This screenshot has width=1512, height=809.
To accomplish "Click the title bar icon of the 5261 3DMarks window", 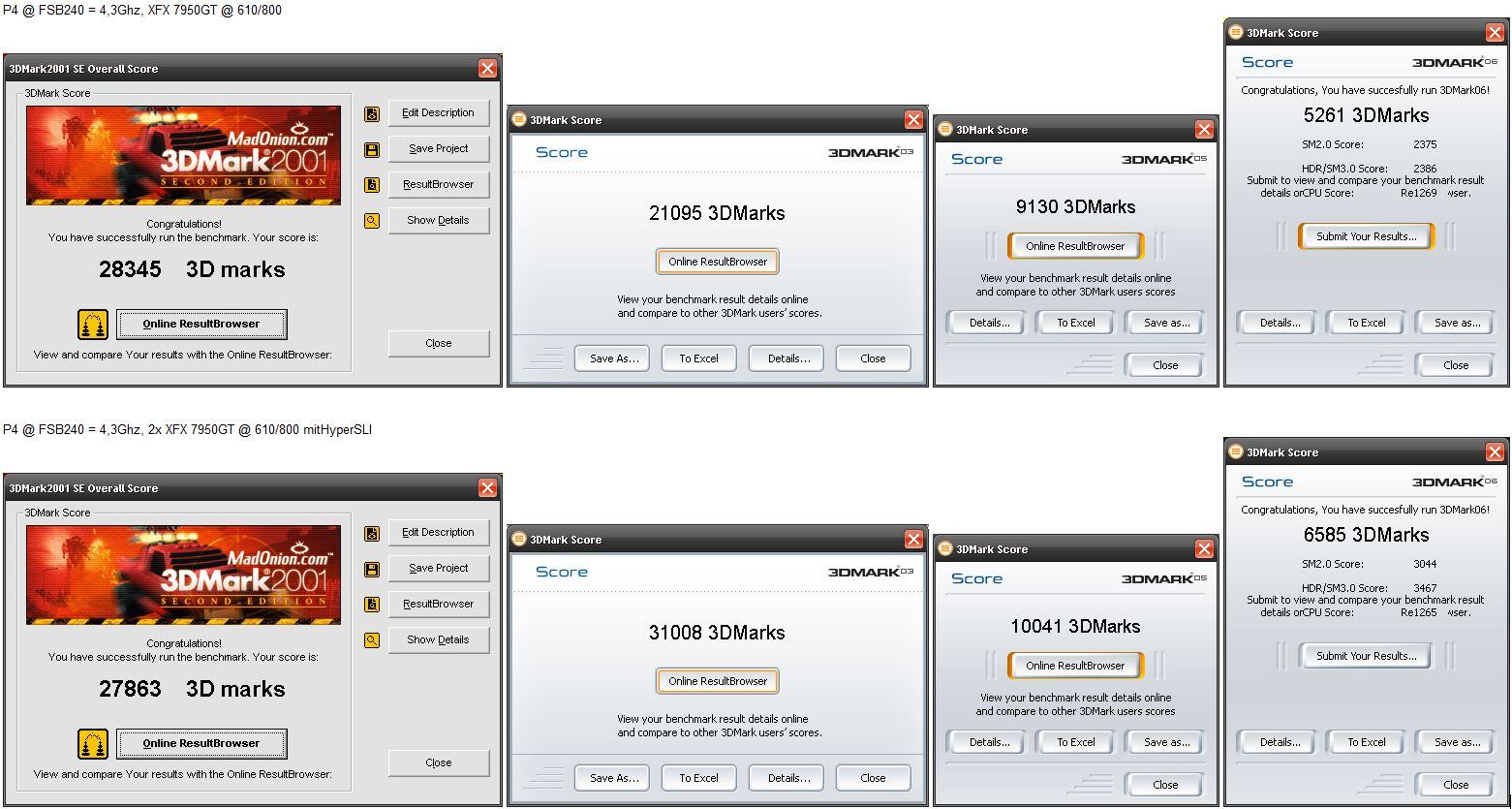I will (x=1235, y=32).
